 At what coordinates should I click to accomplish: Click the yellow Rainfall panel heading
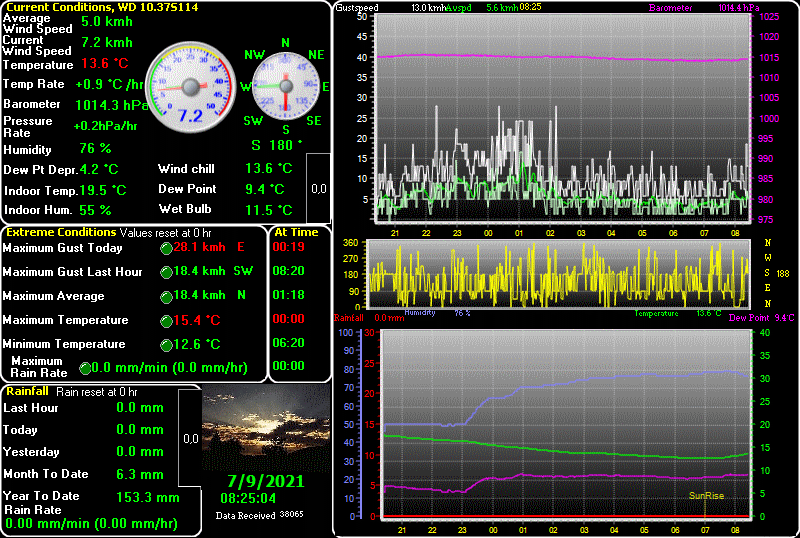point(28,391)
